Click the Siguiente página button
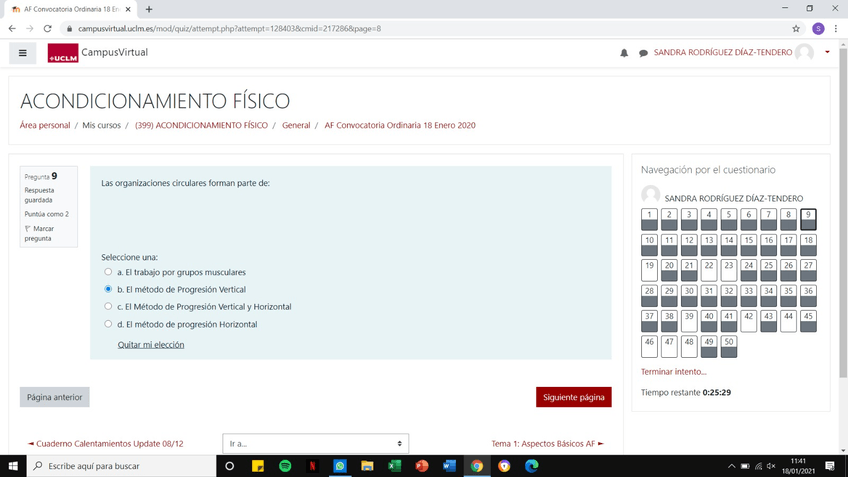The image size is (848, 477). tap(573, 397)
